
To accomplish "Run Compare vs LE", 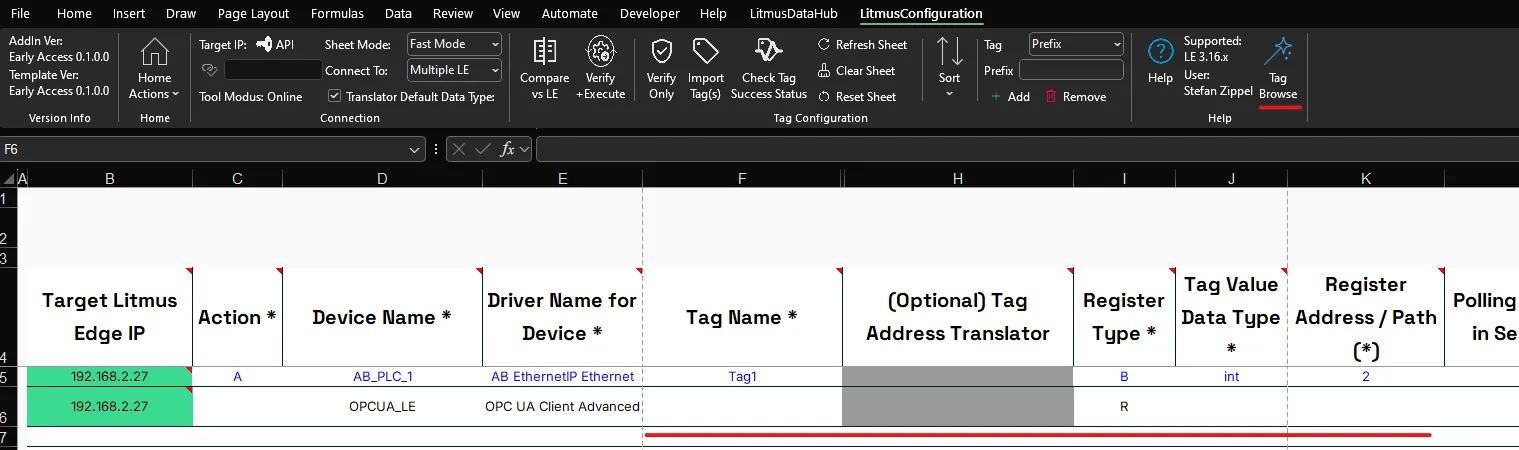I will [544, 70].
